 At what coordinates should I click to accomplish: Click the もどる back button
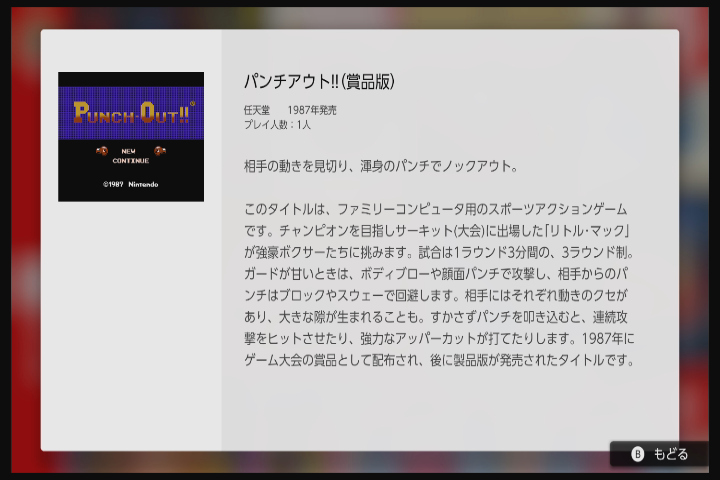(x=659, y=454)
